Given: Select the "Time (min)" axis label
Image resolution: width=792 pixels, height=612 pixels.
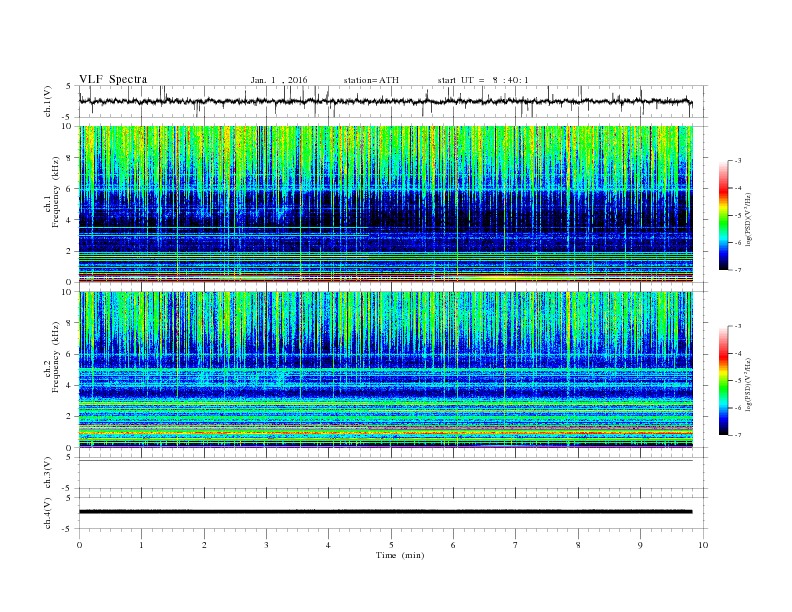Looking at the screenshot, I should [x=400, y=555].
